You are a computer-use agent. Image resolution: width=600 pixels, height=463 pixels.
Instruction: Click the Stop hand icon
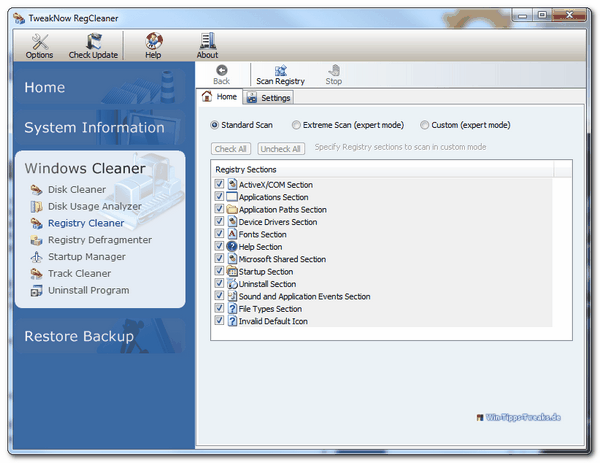point(334,70)
